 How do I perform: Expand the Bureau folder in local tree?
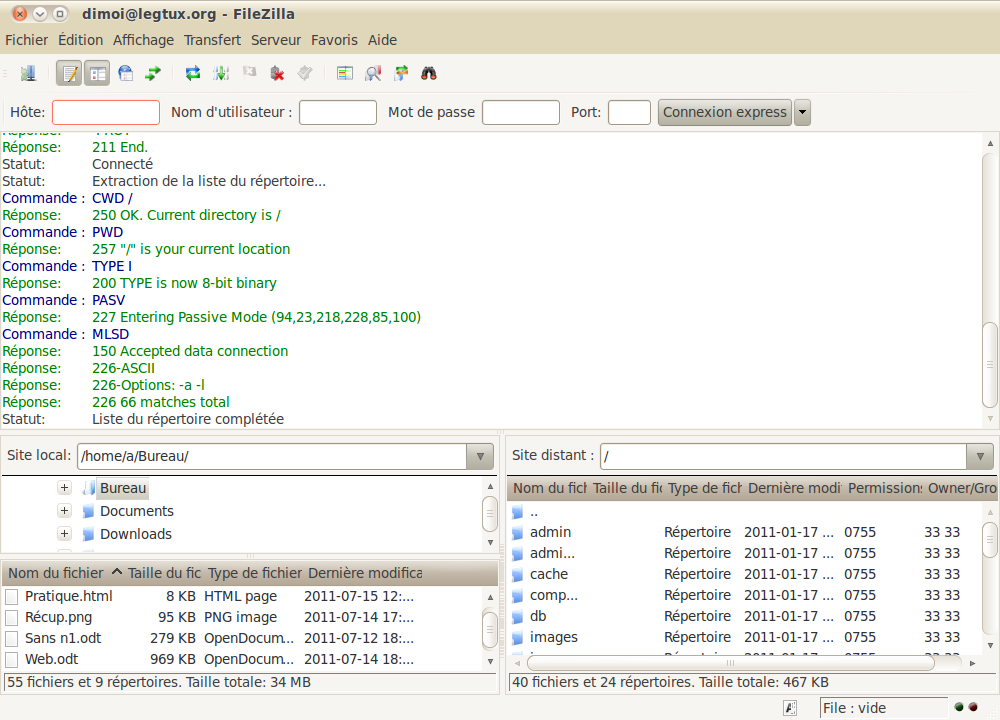coord(64,488)
